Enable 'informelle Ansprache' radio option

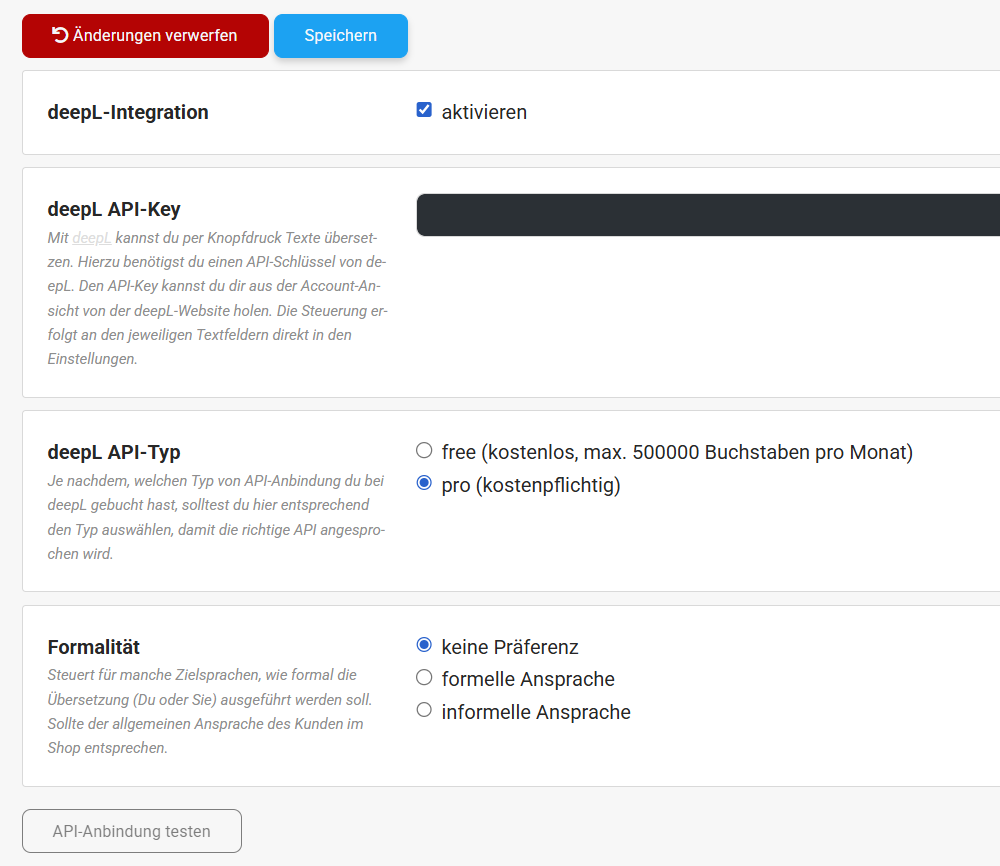coord(424,711)
